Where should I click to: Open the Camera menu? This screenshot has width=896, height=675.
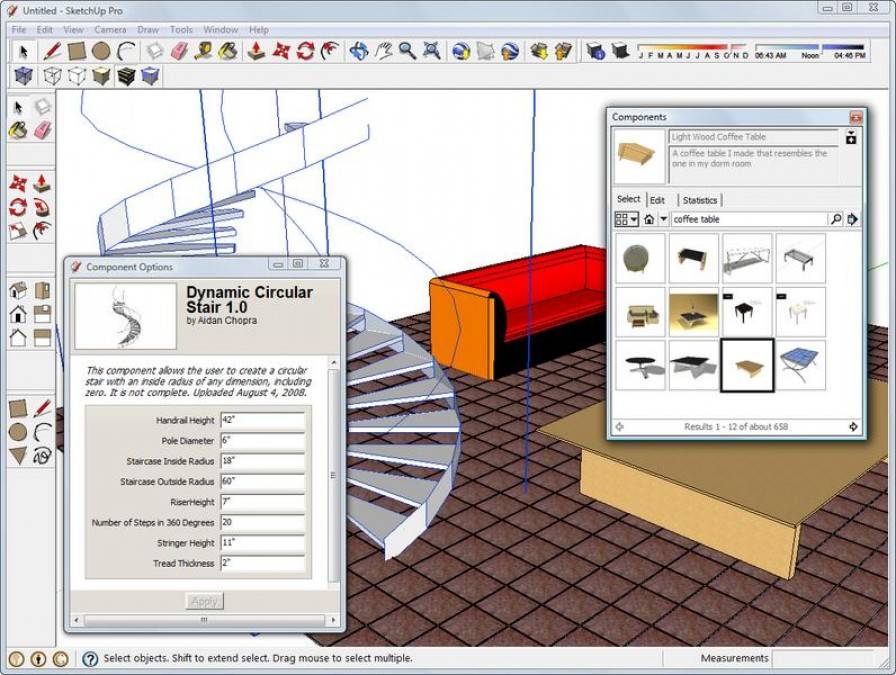point(110,30)
